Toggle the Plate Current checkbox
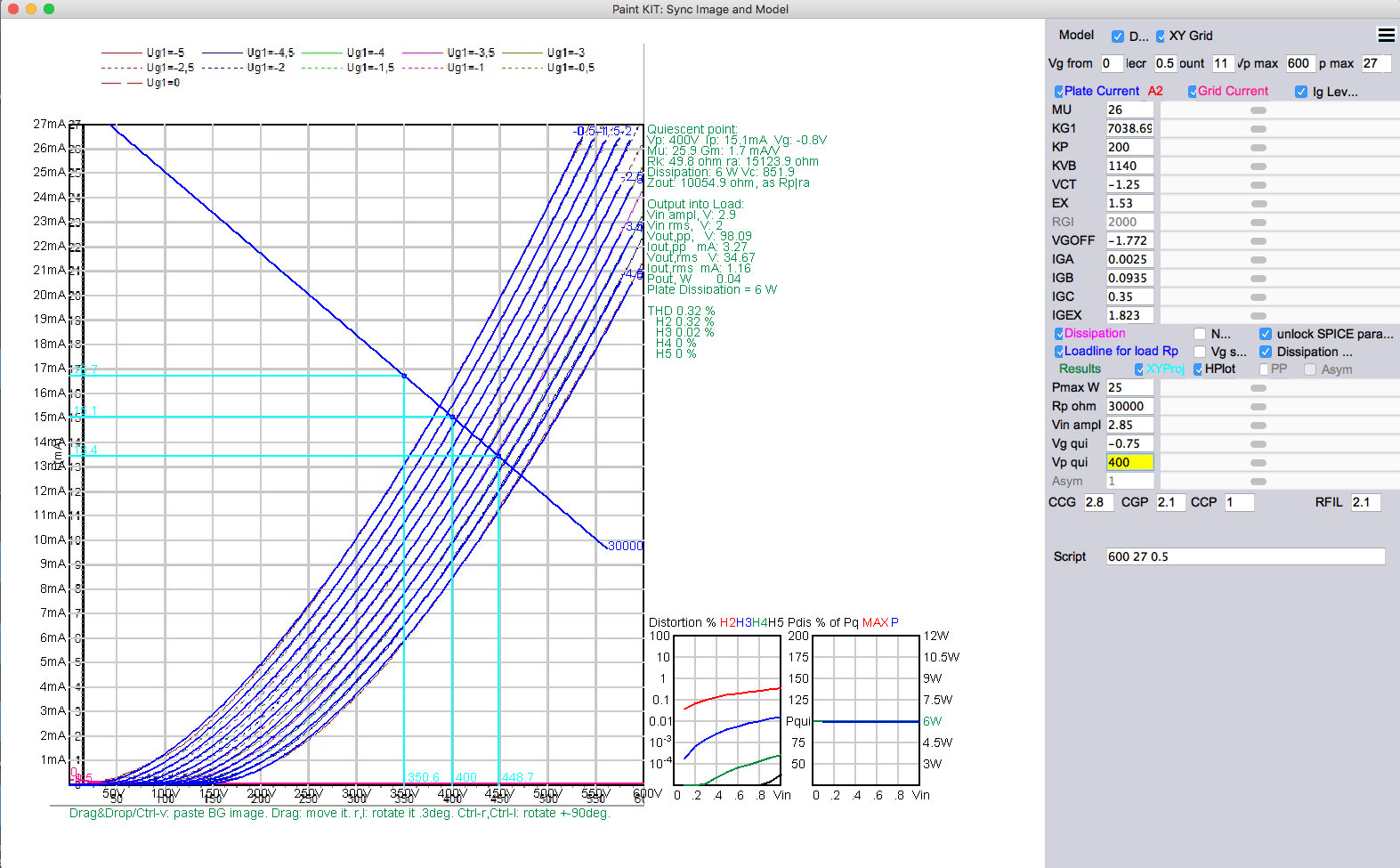 point(1059,92)
